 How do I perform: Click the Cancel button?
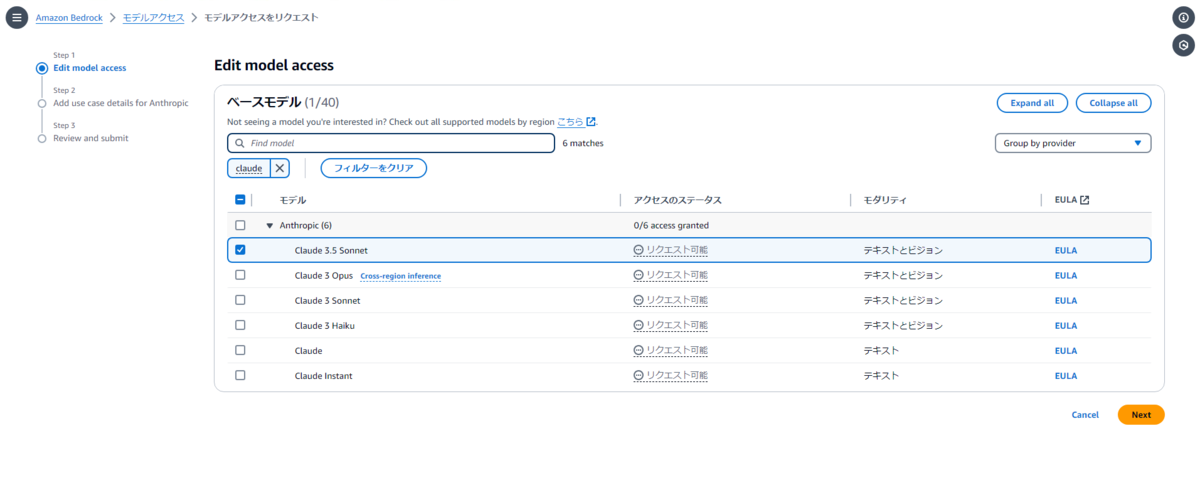(1085, 414)
